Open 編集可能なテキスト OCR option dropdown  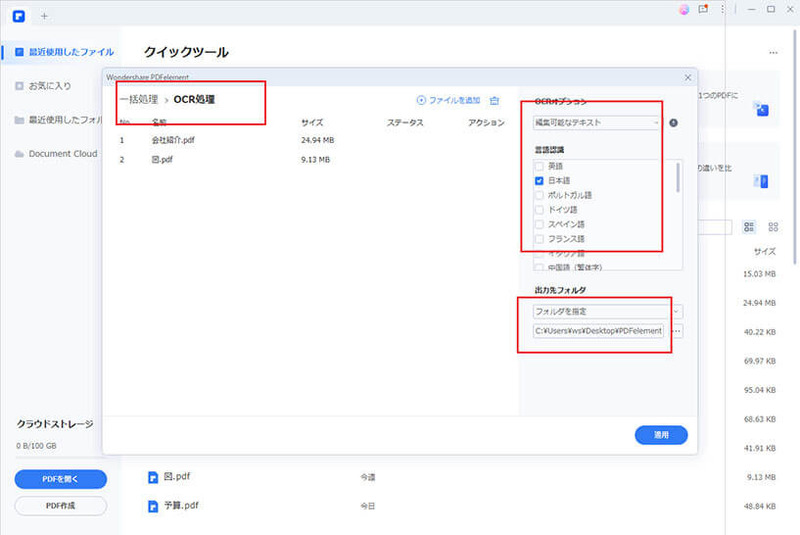[x=597, y=123]
